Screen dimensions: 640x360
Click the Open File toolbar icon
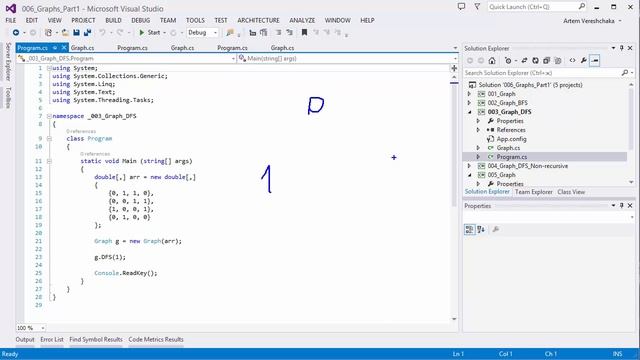[x=64, y=33]
